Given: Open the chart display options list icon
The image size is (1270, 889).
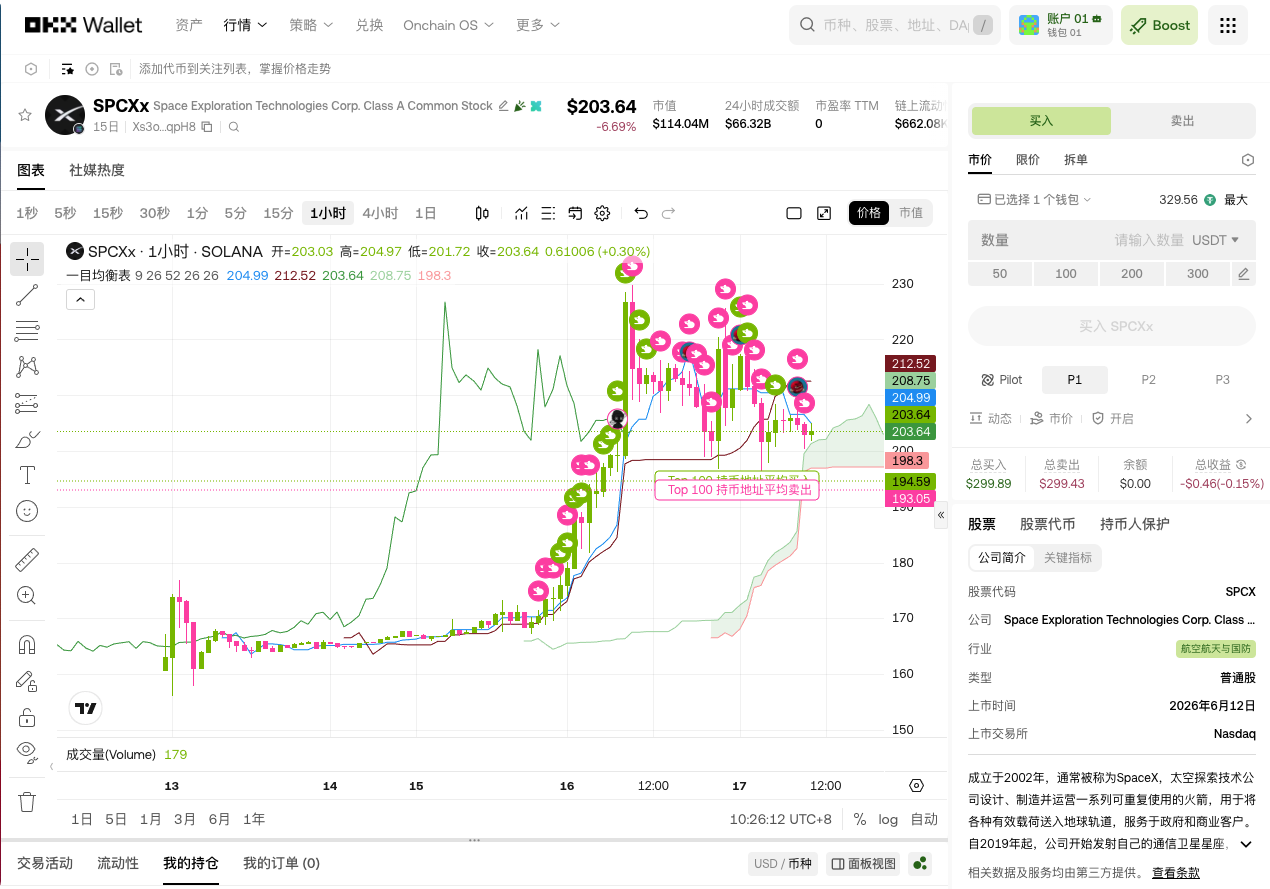Looking at the screenshot, I should (548, 213).
